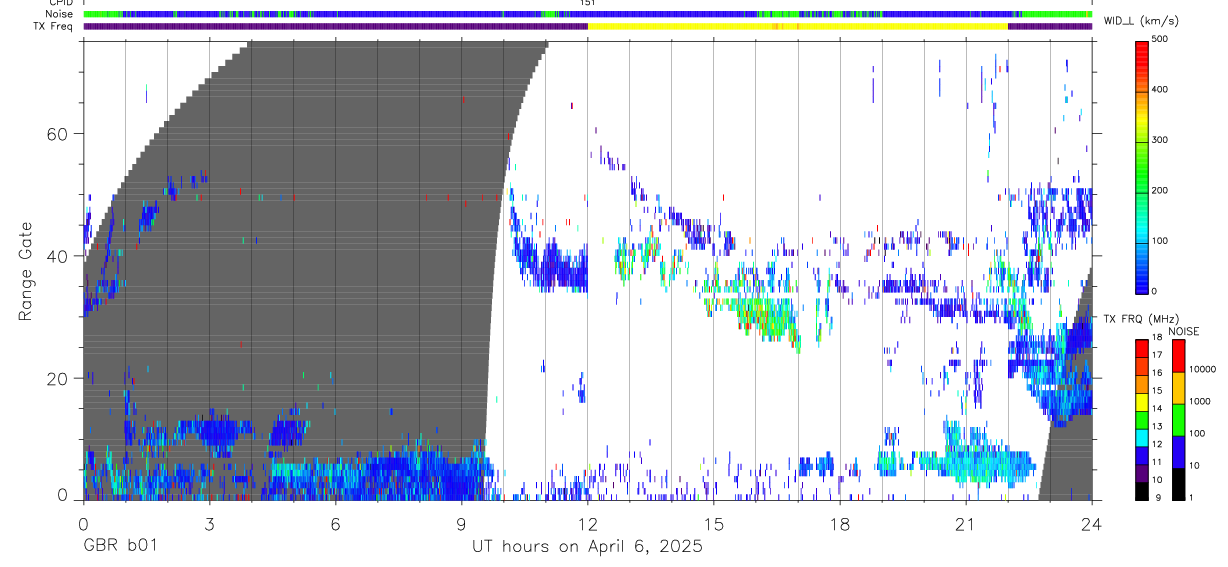Click the 60 label on Range Gate axis
Image resolution: width=1228 pixels, height=567 pixels.
tap(56, 134)
